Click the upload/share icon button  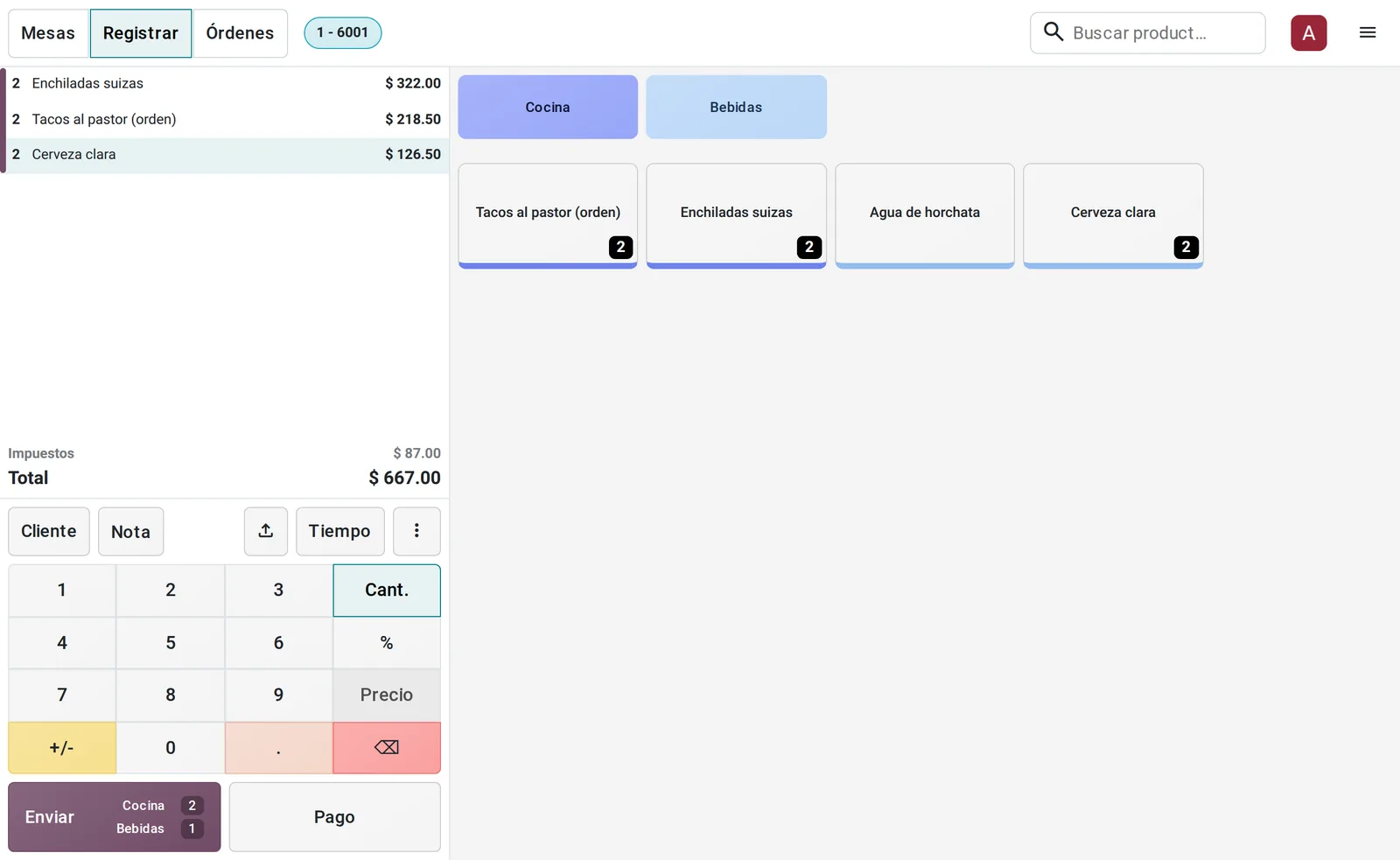[266, 531]
